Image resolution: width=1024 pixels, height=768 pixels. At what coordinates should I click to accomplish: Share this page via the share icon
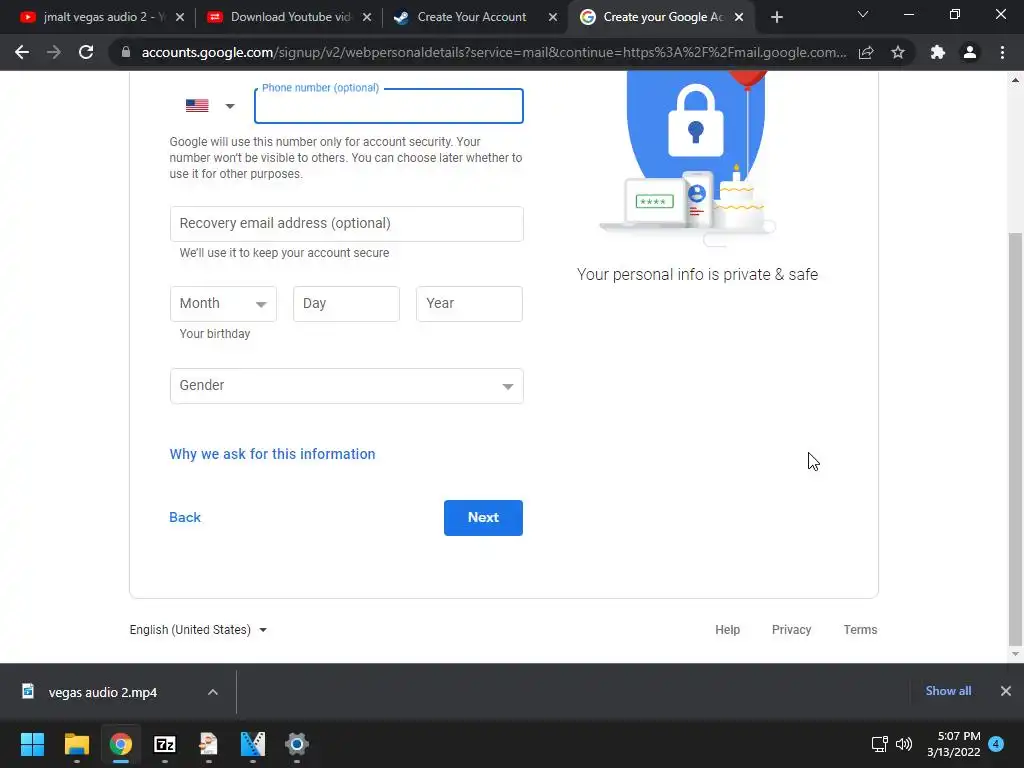click(x=866, y=52)
